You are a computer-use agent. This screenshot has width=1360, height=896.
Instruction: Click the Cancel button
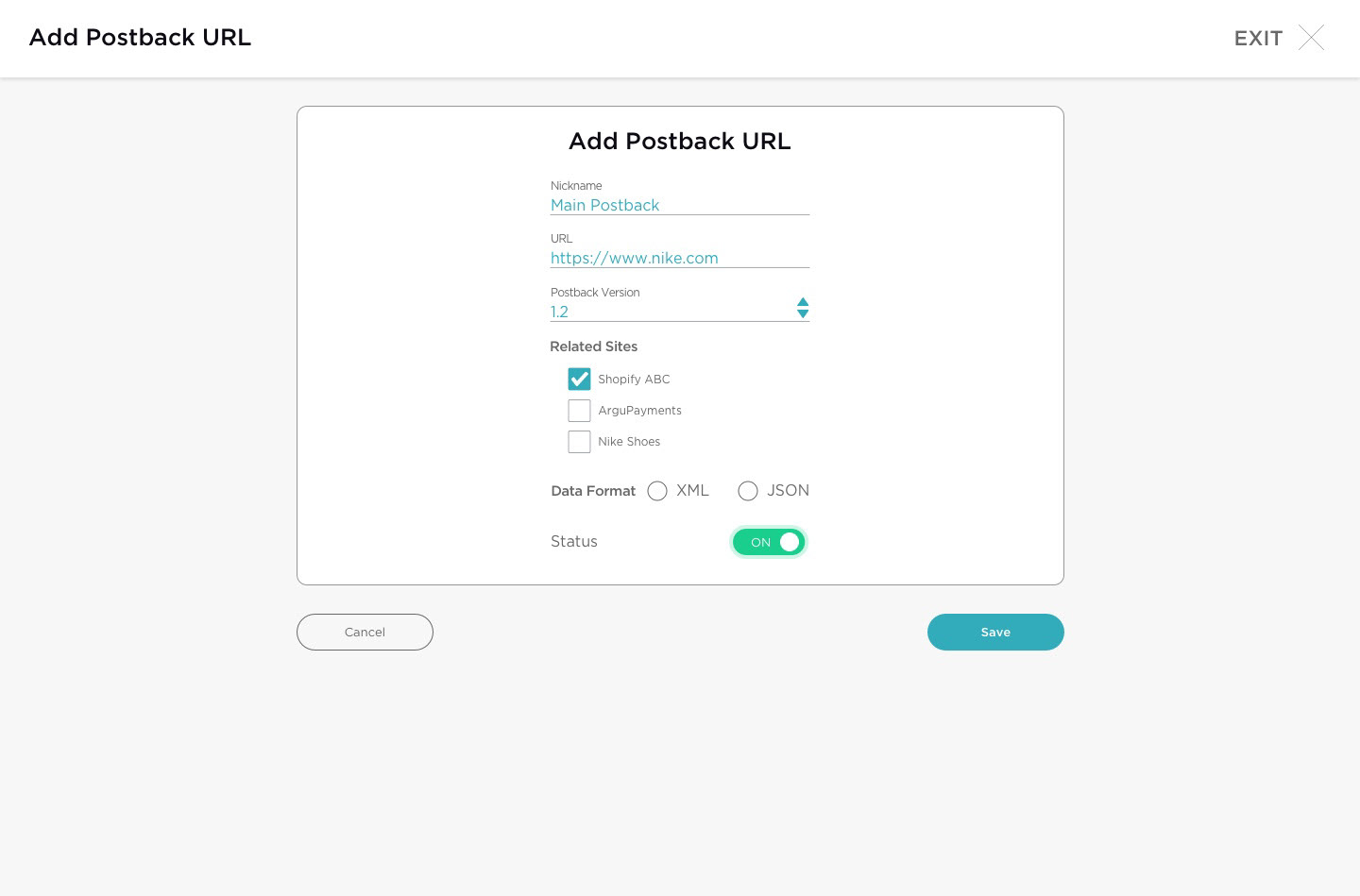point(365,632)
